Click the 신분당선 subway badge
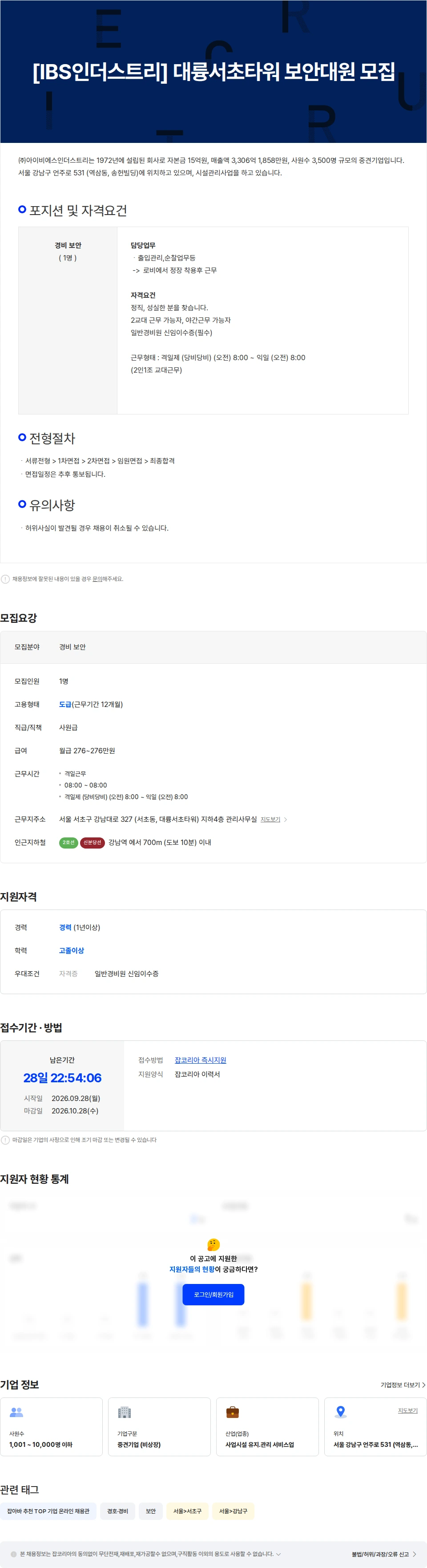427x1568 pixels. pos(93,842)
